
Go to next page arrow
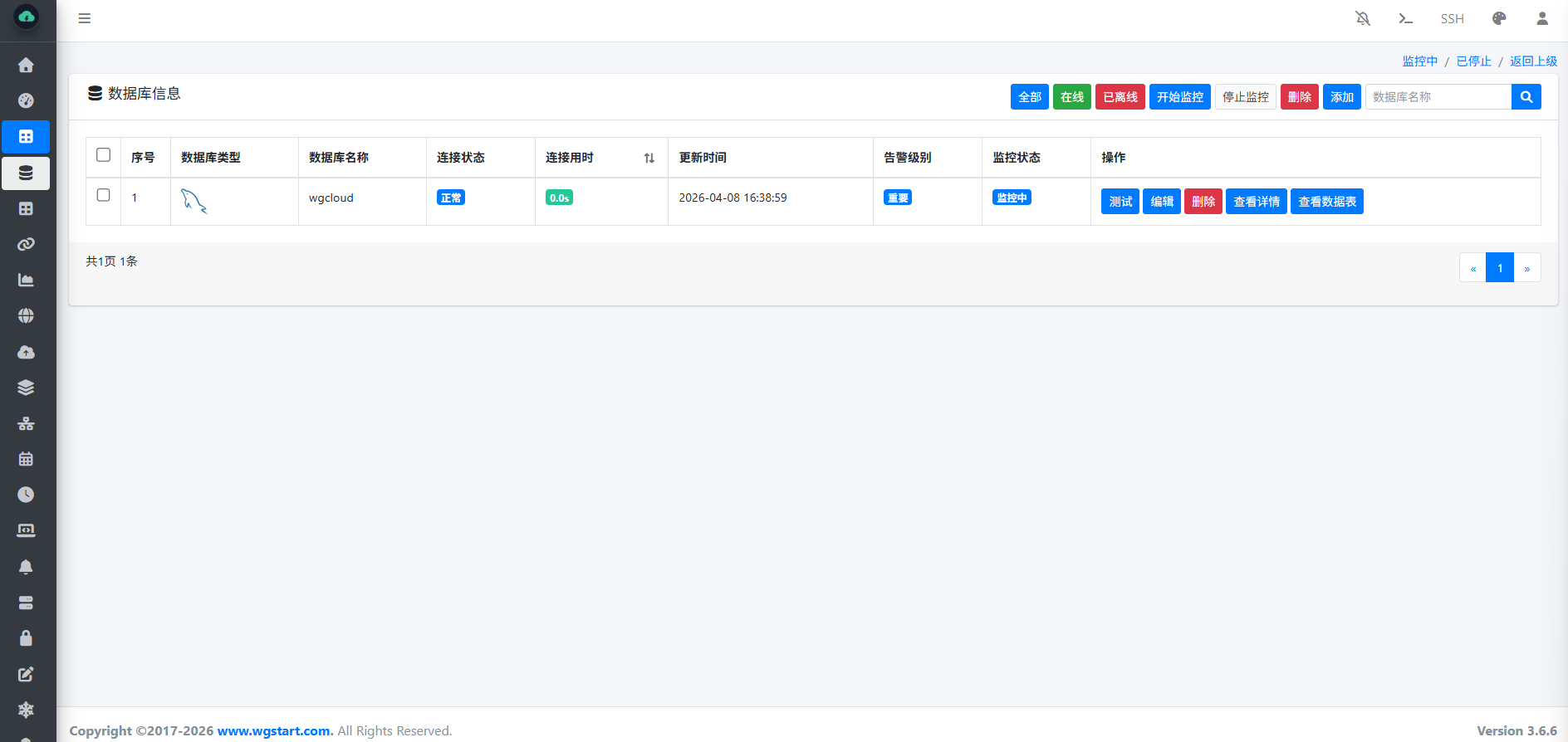(x=1526, y=268)
